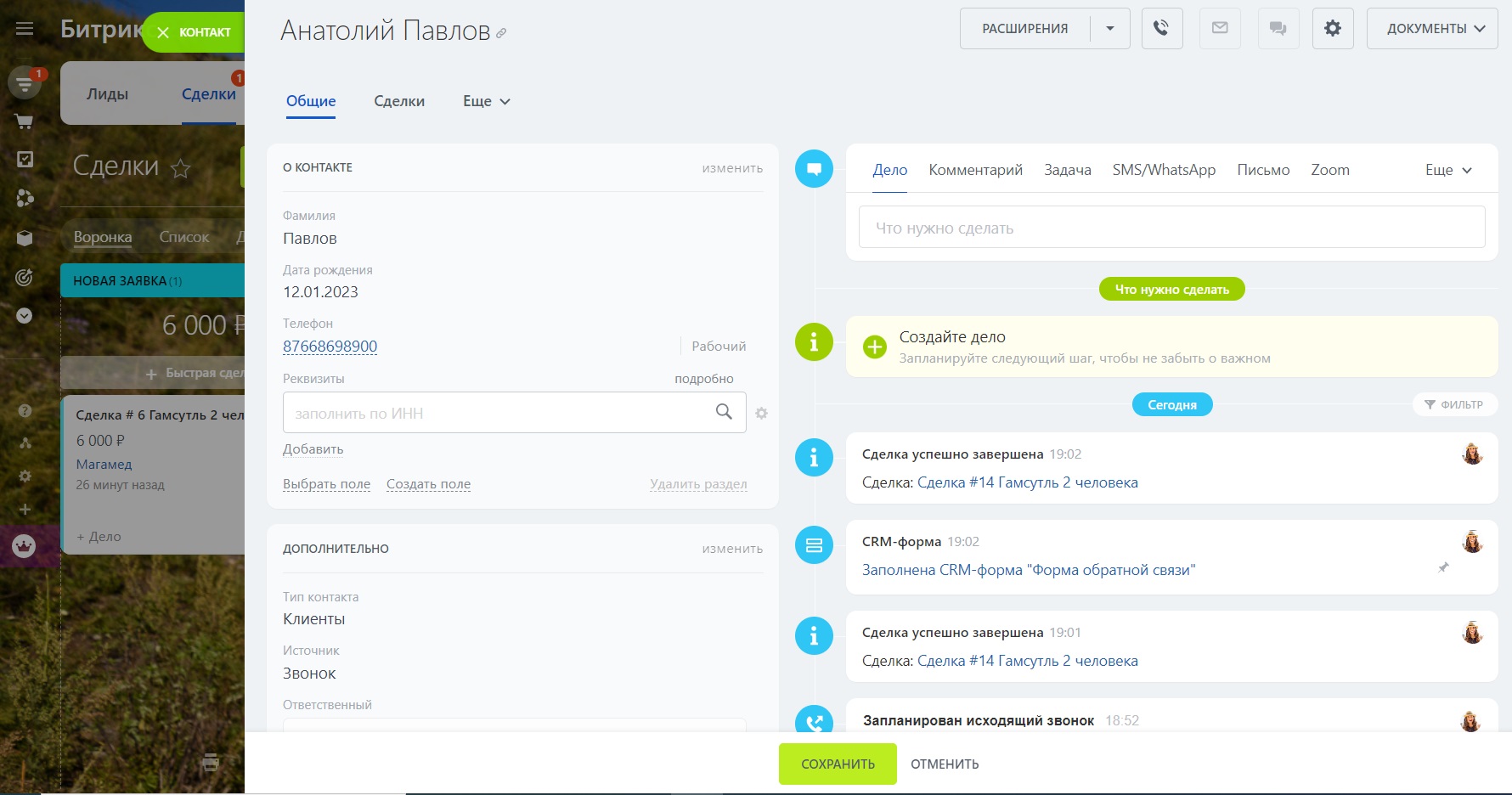Expand the Расширения dropdown arrow
This screenshot has width=1512, height=795.
pyautogui.click(x=1109, y=28)
